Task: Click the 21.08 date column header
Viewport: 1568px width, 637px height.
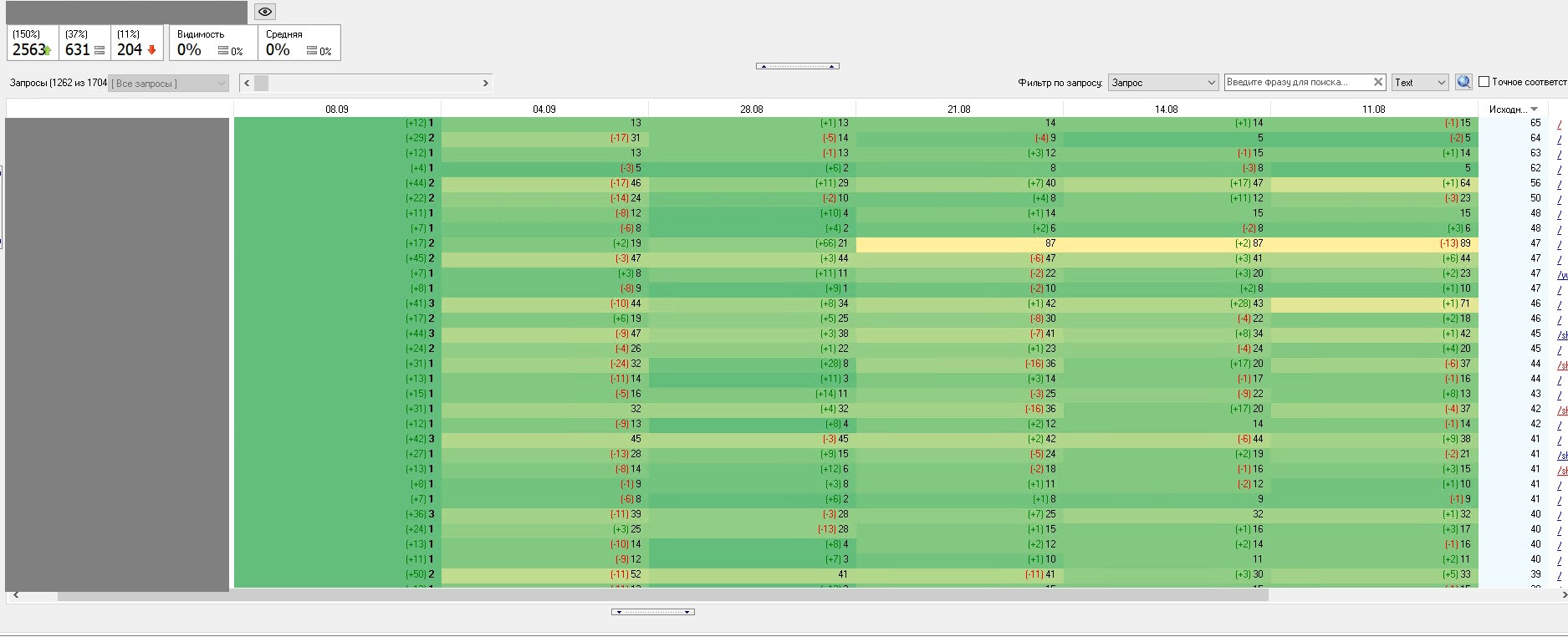Action: 959,110
